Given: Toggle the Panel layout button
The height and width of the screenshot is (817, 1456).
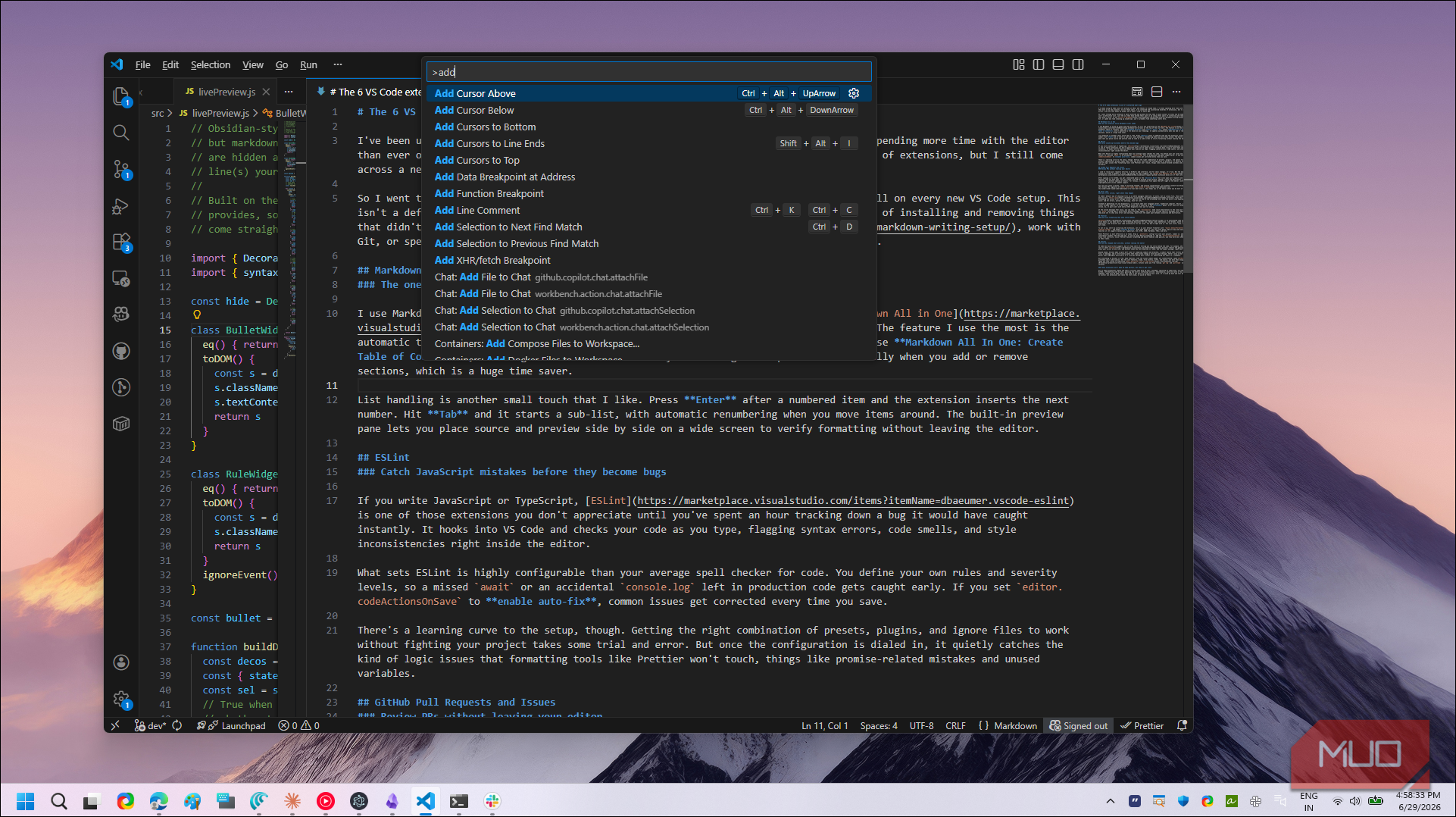Looking at the screenshot, I should click(1058, 64).
